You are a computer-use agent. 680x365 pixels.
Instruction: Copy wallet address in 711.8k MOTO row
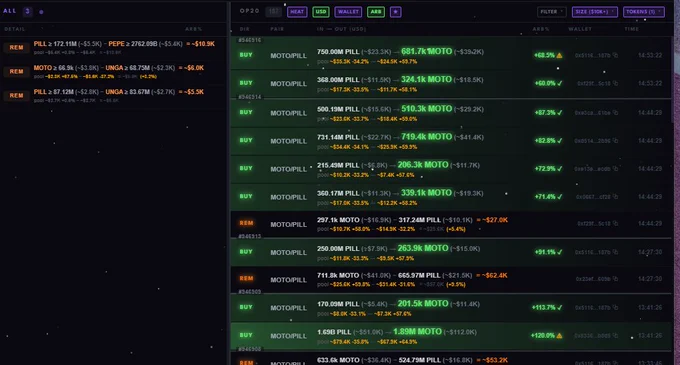(615, 279)
